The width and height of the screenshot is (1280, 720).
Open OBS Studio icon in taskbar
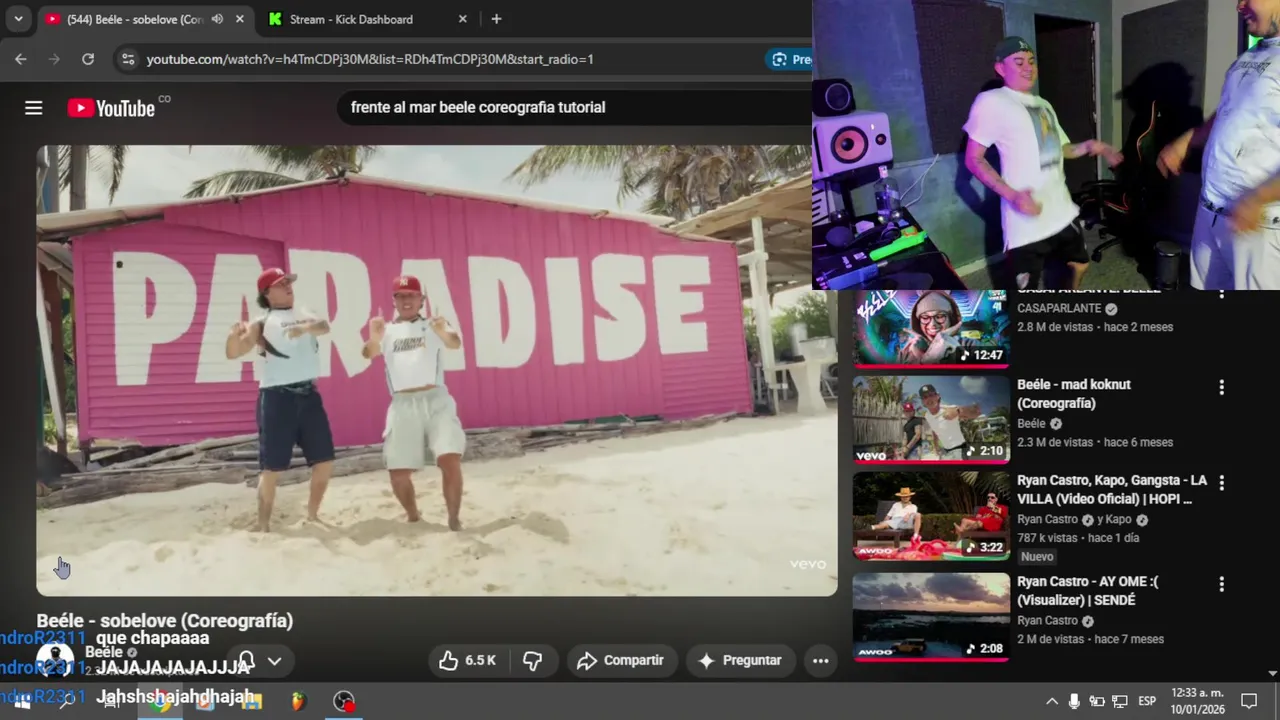pyautogui.click(x=344, y=701)
